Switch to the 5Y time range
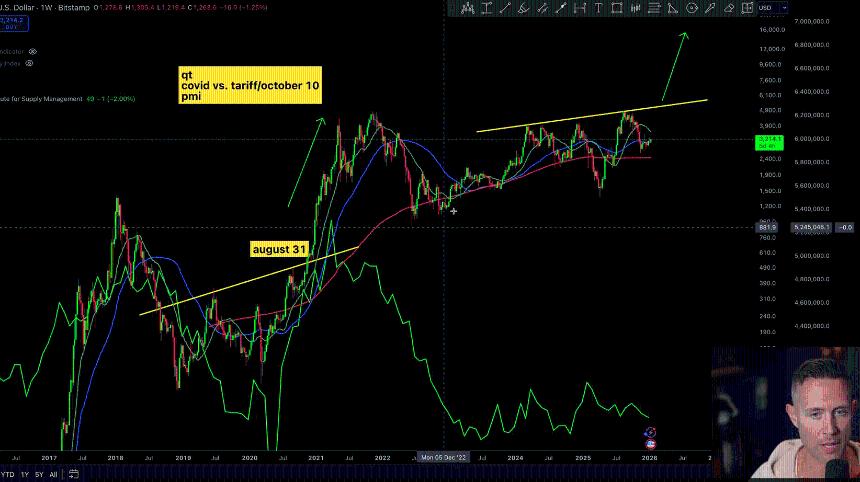Image resolution: width=860 pixels, height=482 pixels. [38, 475]
